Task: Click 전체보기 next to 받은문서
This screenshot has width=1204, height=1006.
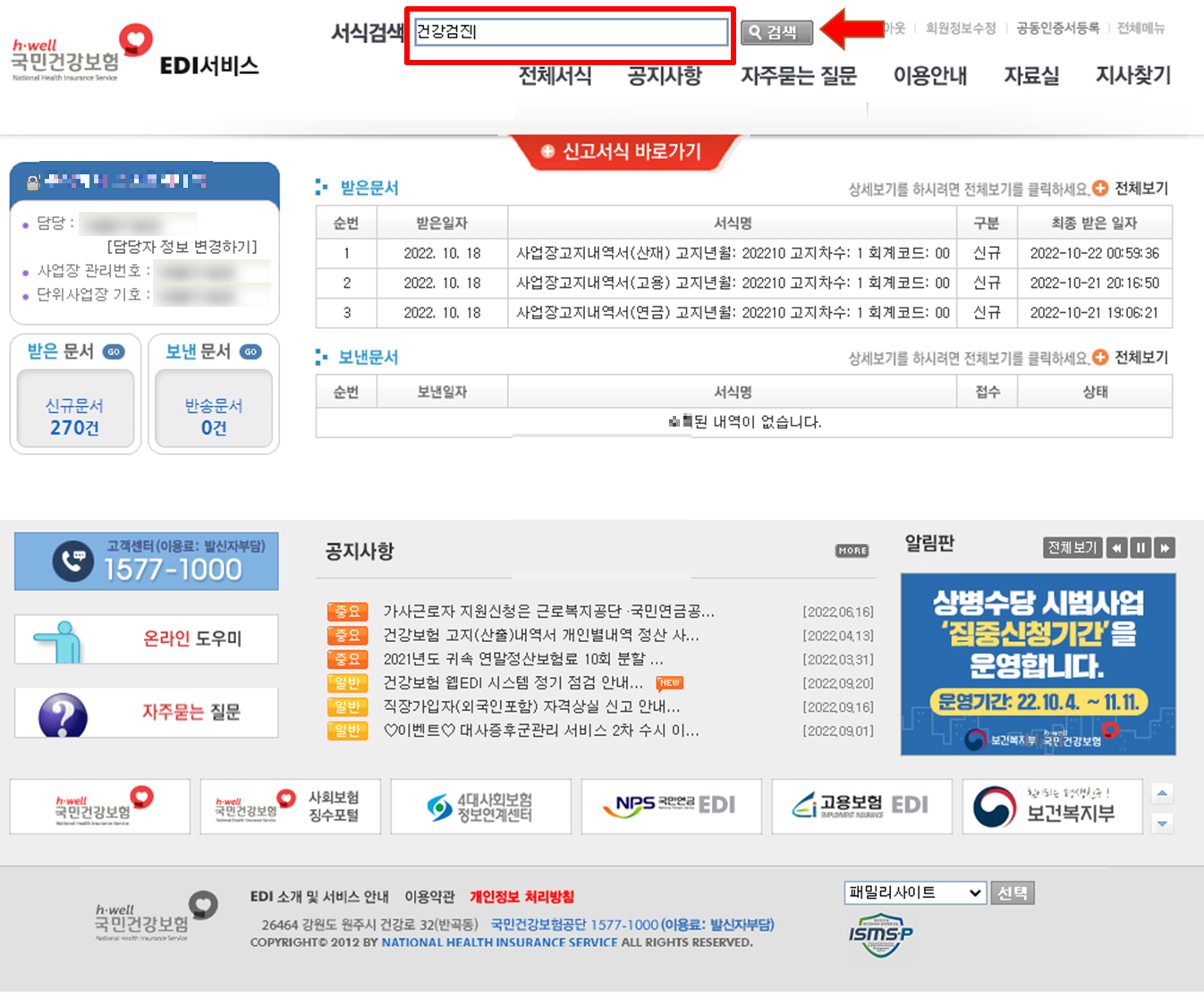Action: [x=1140, y=189]
